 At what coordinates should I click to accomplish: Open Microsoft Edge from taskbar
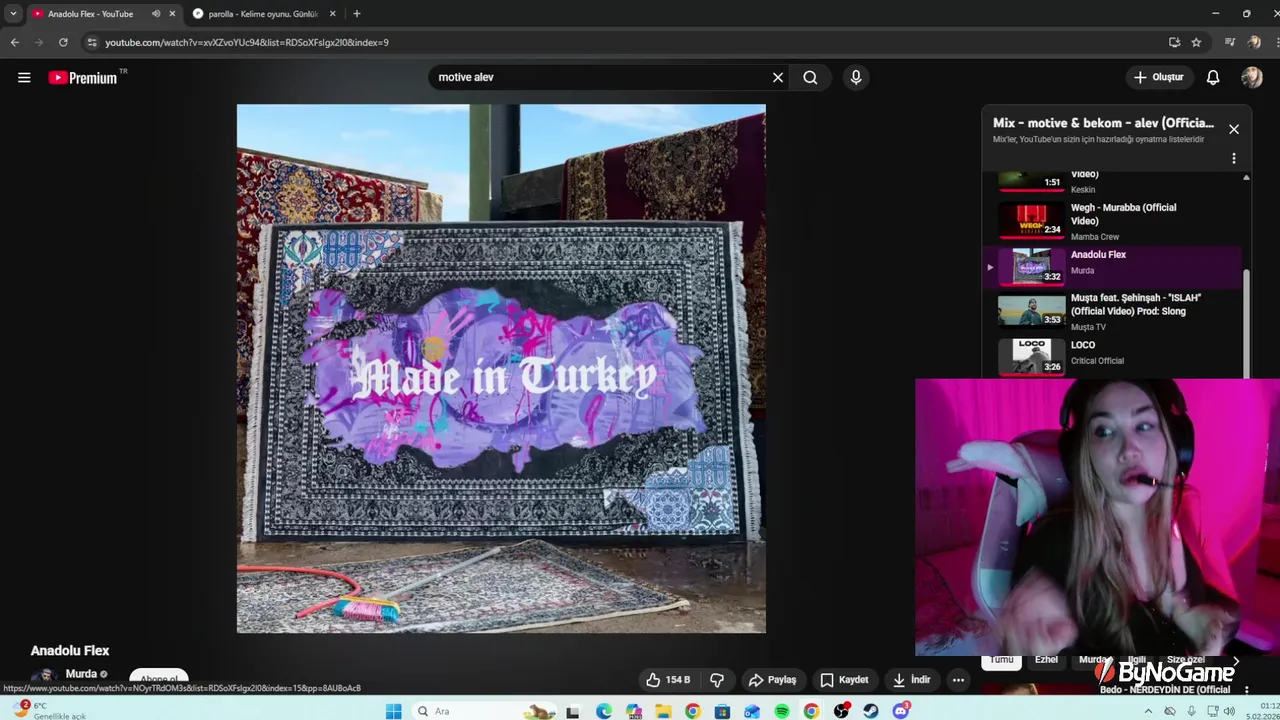604,711
